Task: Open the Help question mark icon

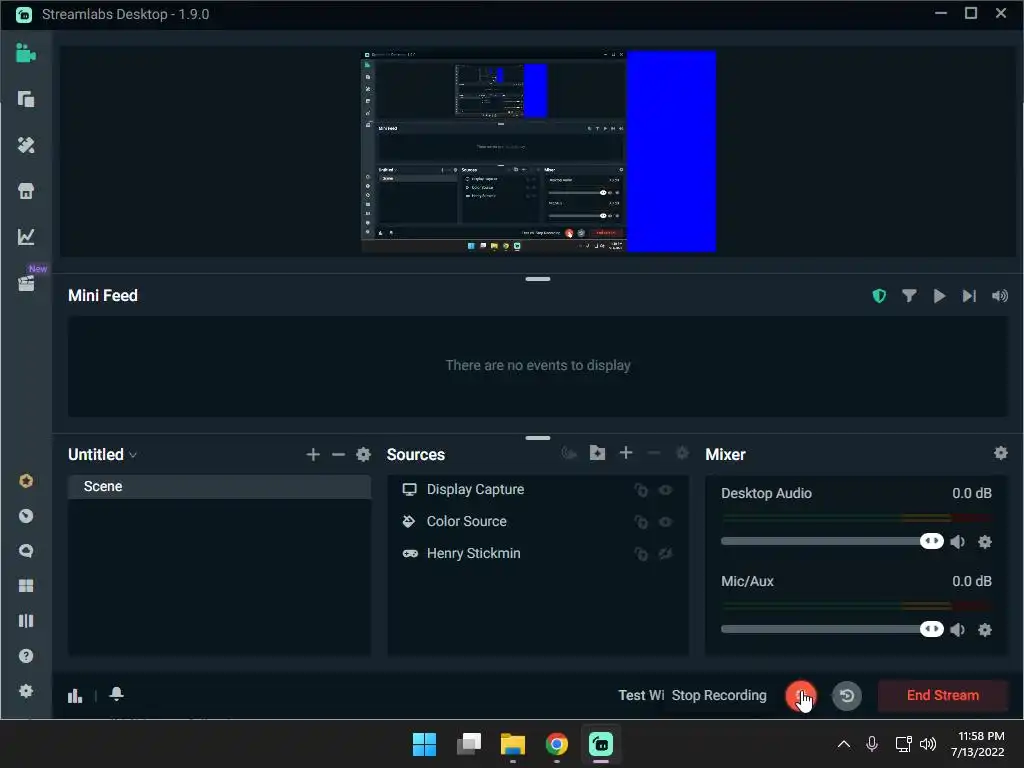Action: [x=25, y=656]
